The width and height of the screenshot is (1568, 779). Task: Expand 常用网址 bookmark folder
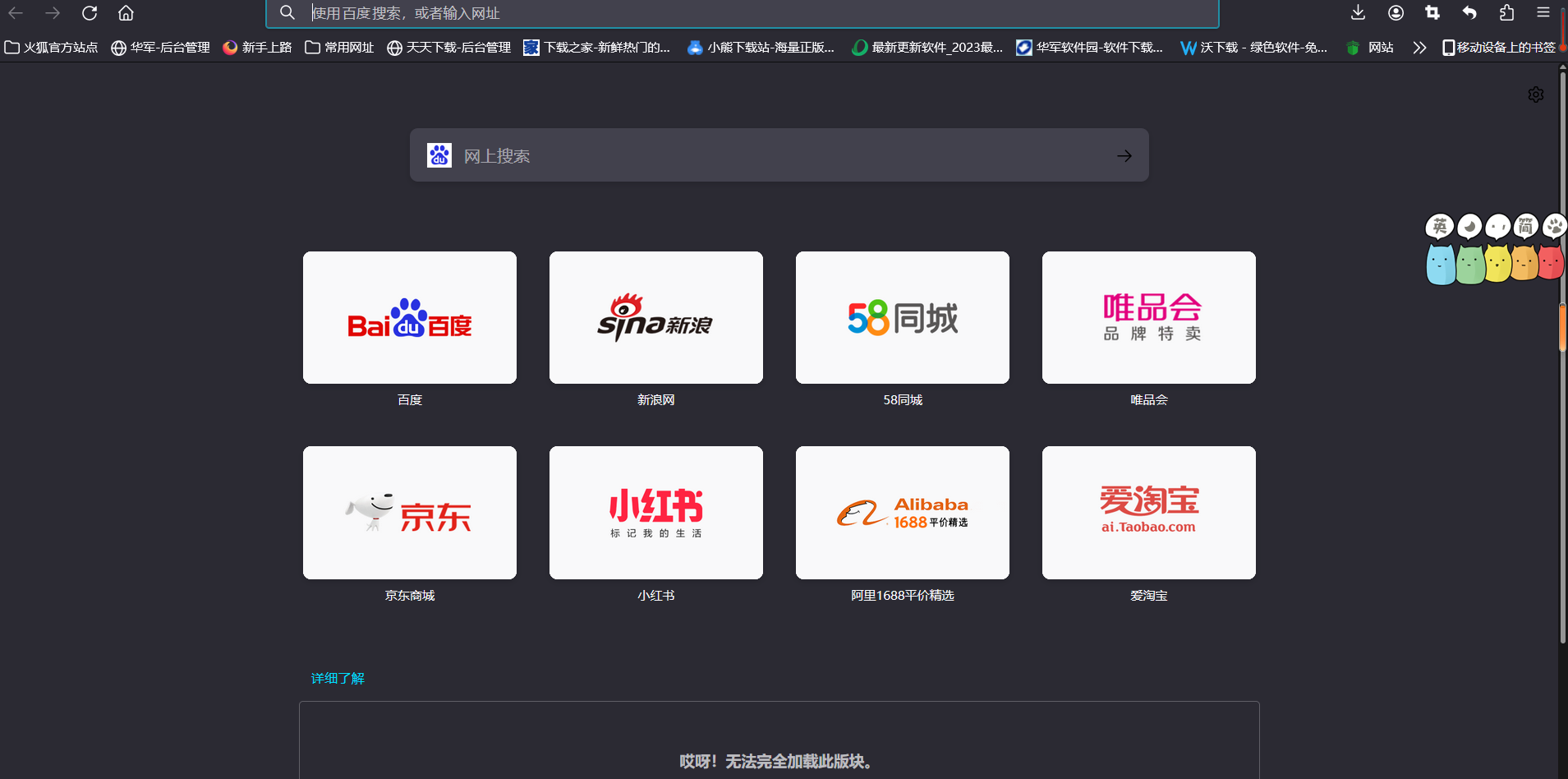(339, 48)
